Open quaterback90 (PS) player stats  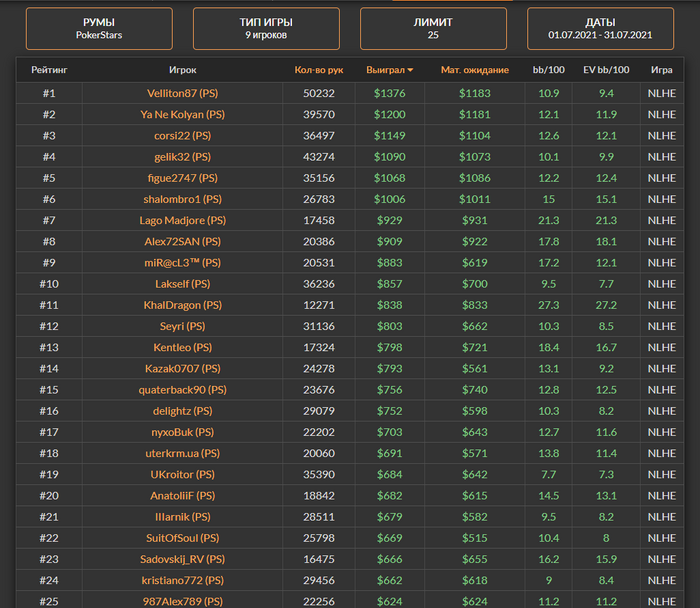click(183, 389)
